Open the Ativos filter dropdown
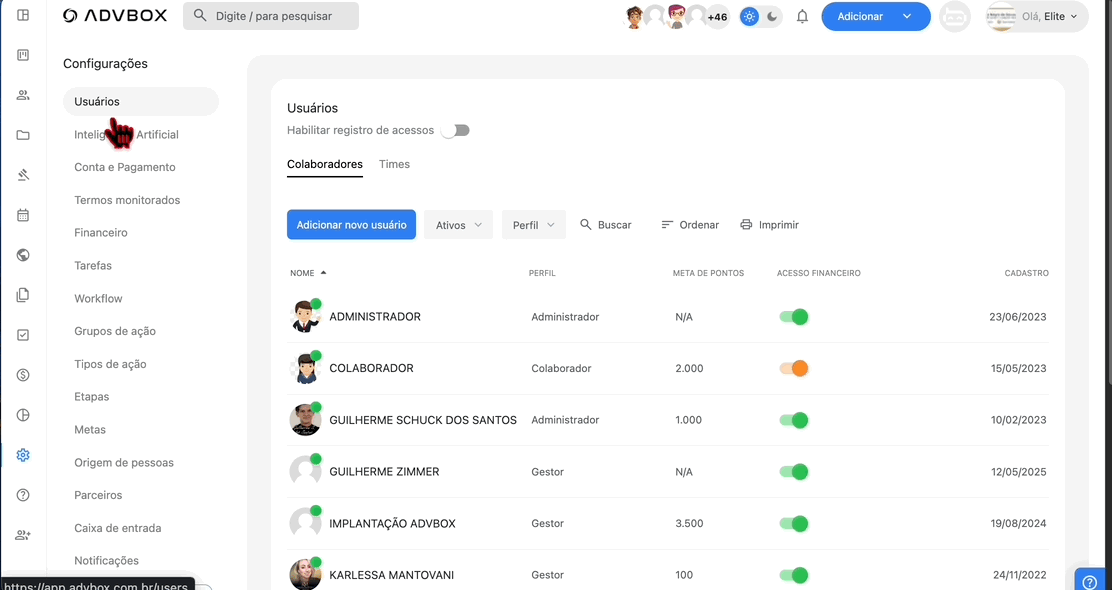 (458, 225)
